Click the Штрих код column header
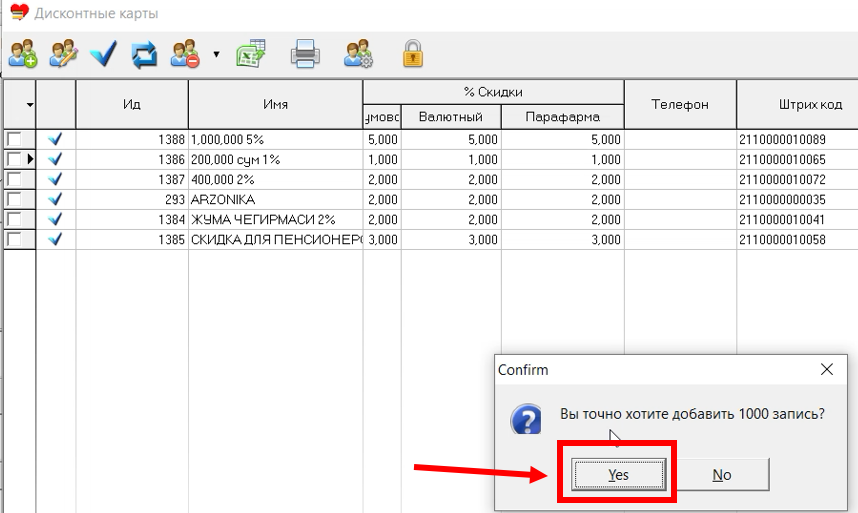This screenshot has width=858, height=513. [x=798, y=104]
